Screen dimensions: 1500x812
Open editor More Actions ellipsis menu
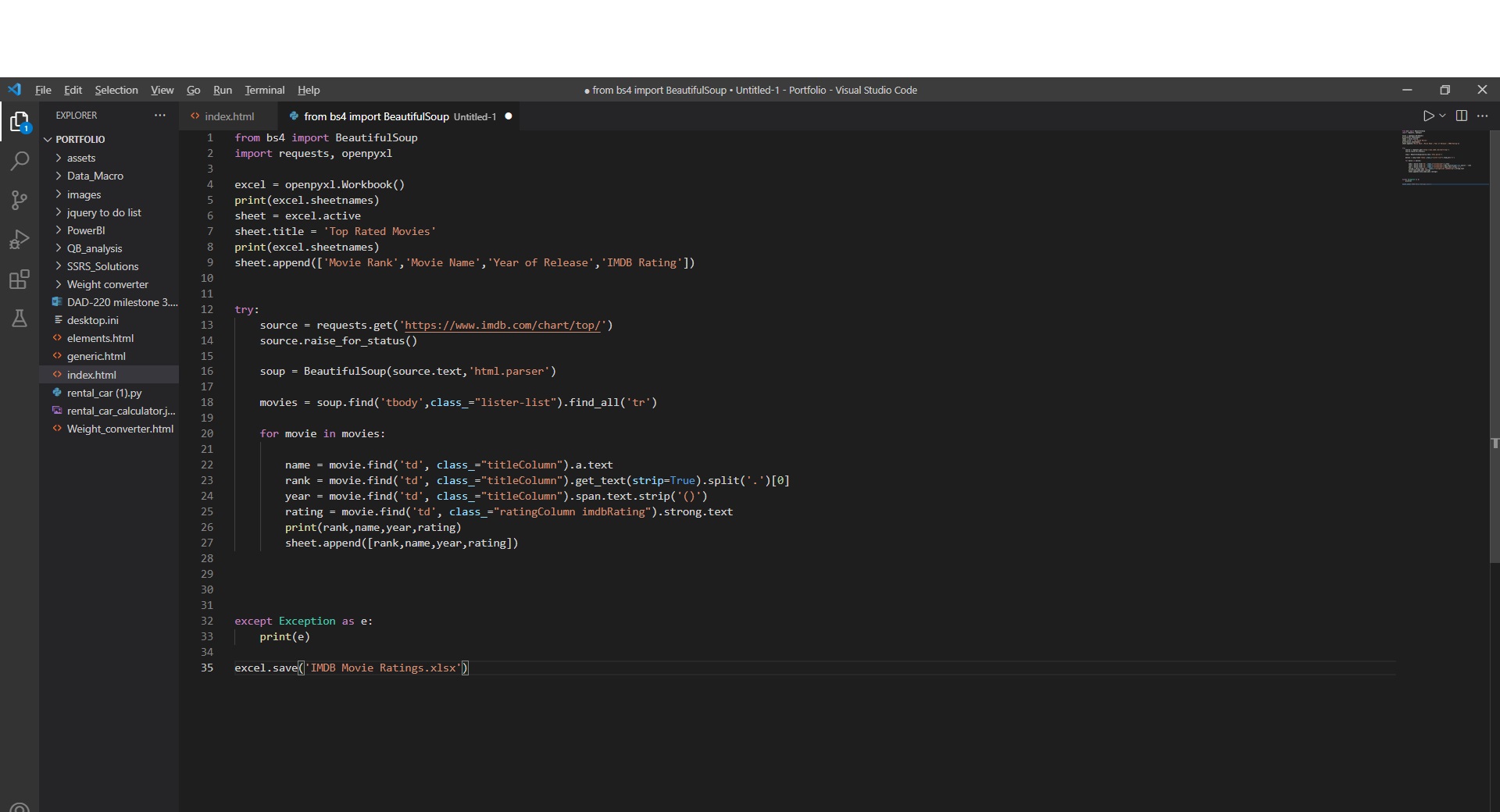coord(1482,116)
